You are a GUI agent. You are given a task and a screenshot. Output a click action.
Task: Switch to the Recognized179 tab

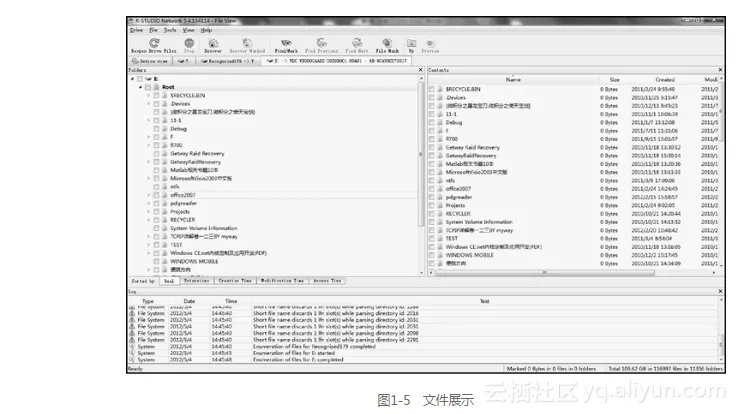coord(227,61)
